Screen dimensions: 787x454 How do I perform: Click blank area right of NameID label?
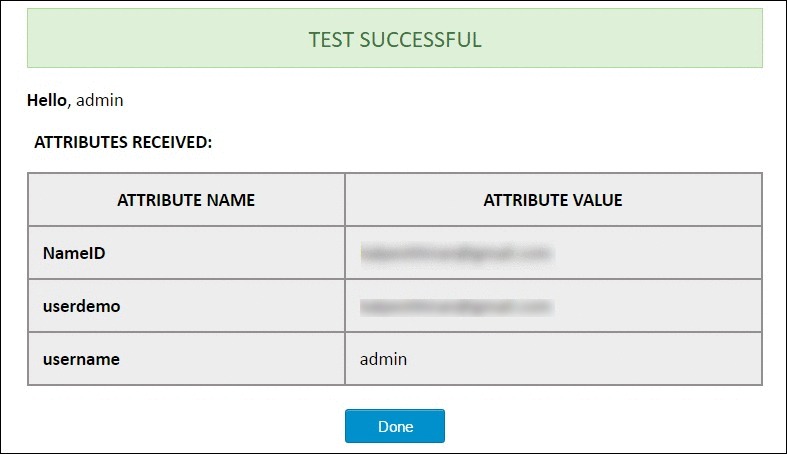226,253
